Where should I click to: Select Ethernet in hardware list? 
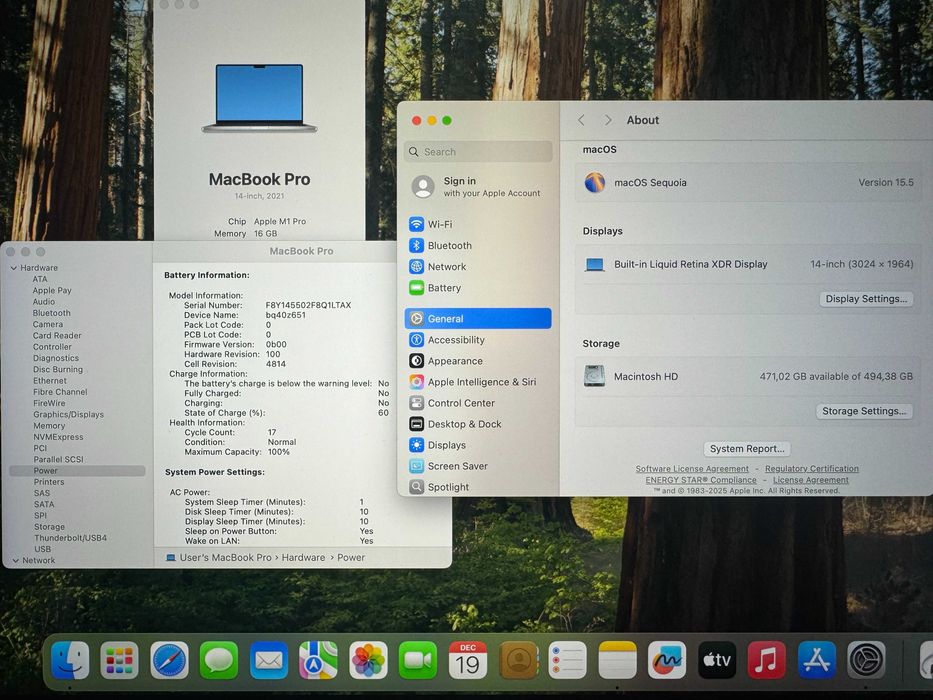coord(50,381)
